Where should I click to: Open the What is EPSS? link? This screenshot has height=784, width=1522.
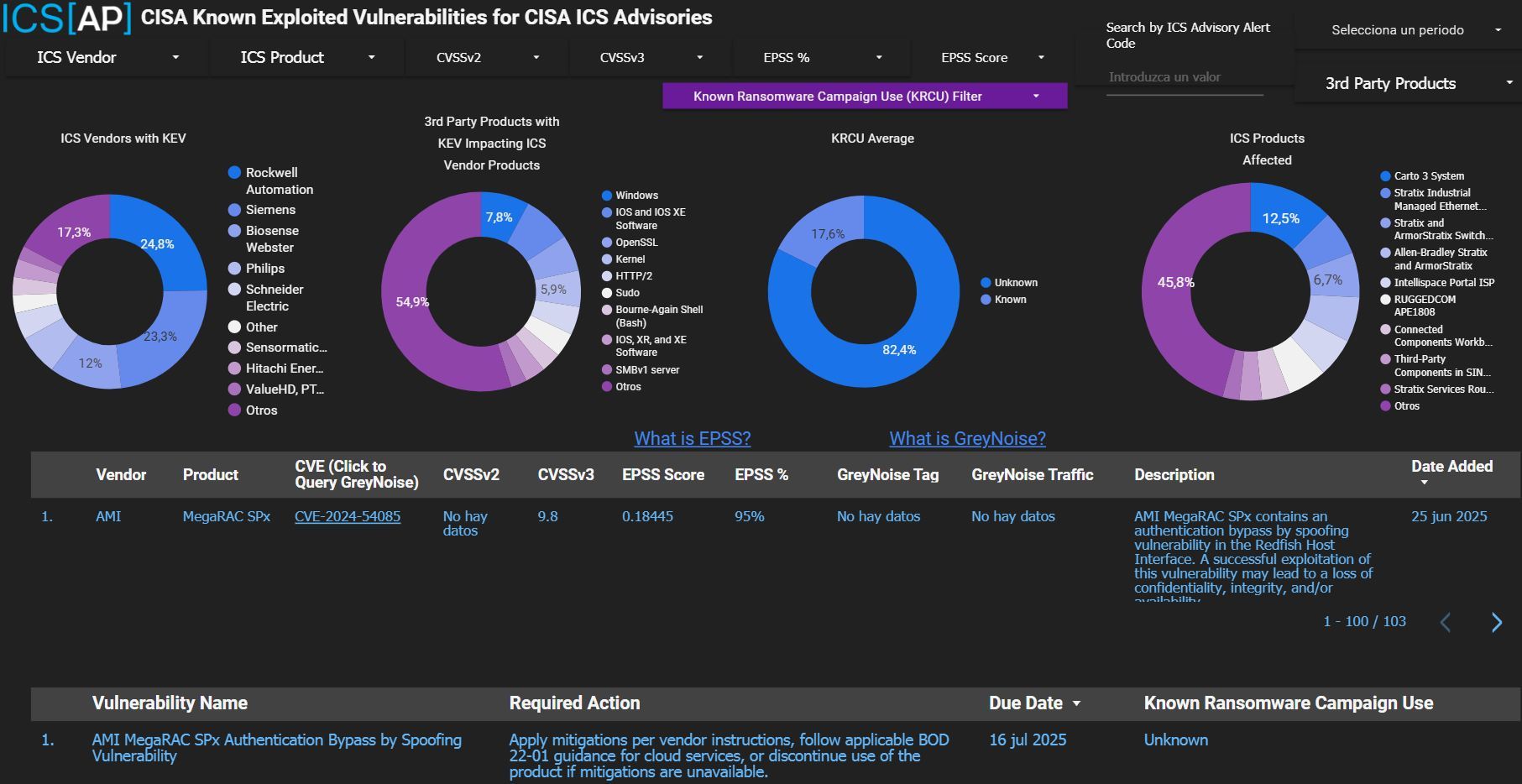pyautogui.click(x=693, y=438)
